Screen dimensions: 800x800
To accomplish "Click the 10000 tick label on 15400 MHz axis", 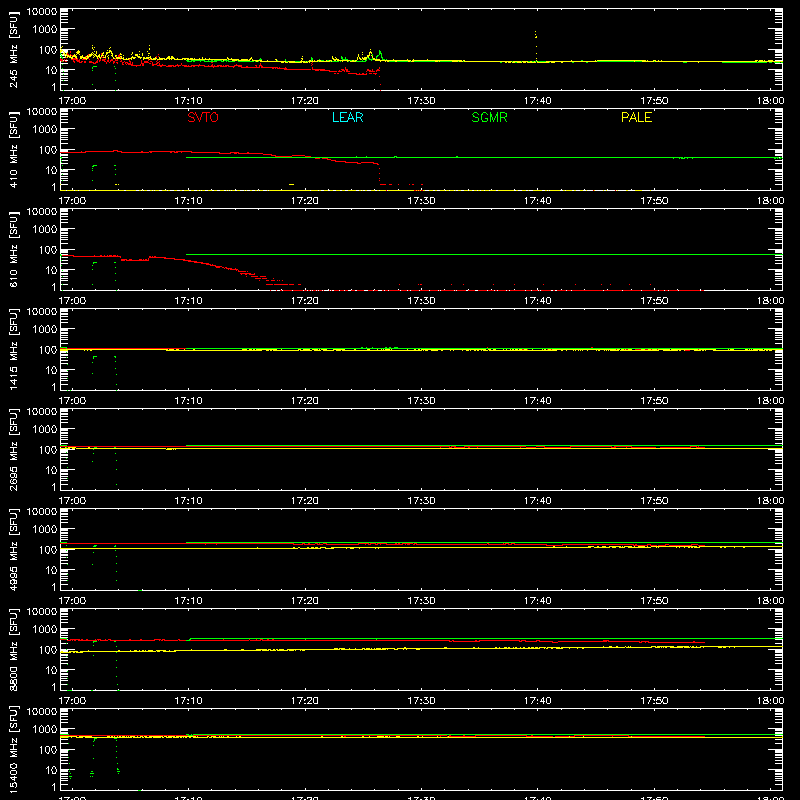I will click(x=42, y=712).
